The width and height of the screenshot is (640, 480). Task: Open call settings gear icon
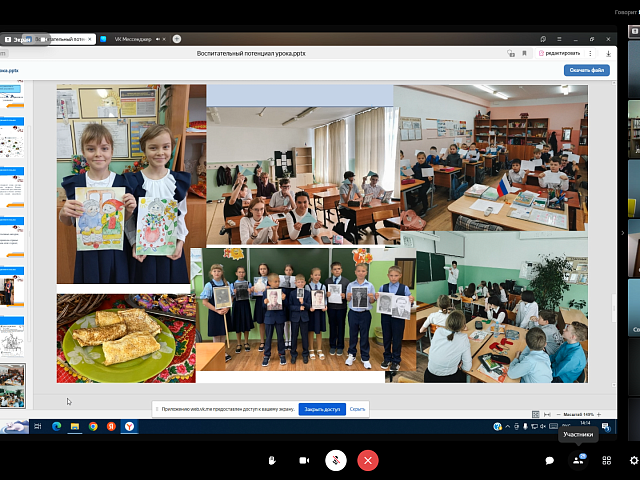point(634,460)
